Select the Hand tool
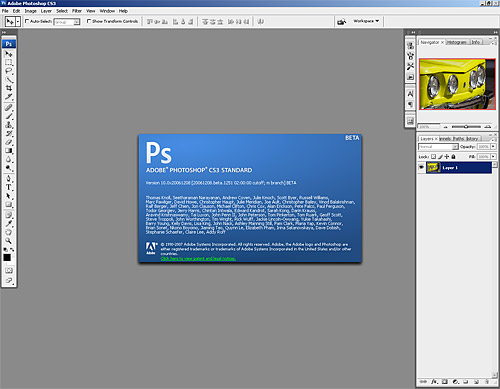500x389 pixels. (x=8, y=232)
